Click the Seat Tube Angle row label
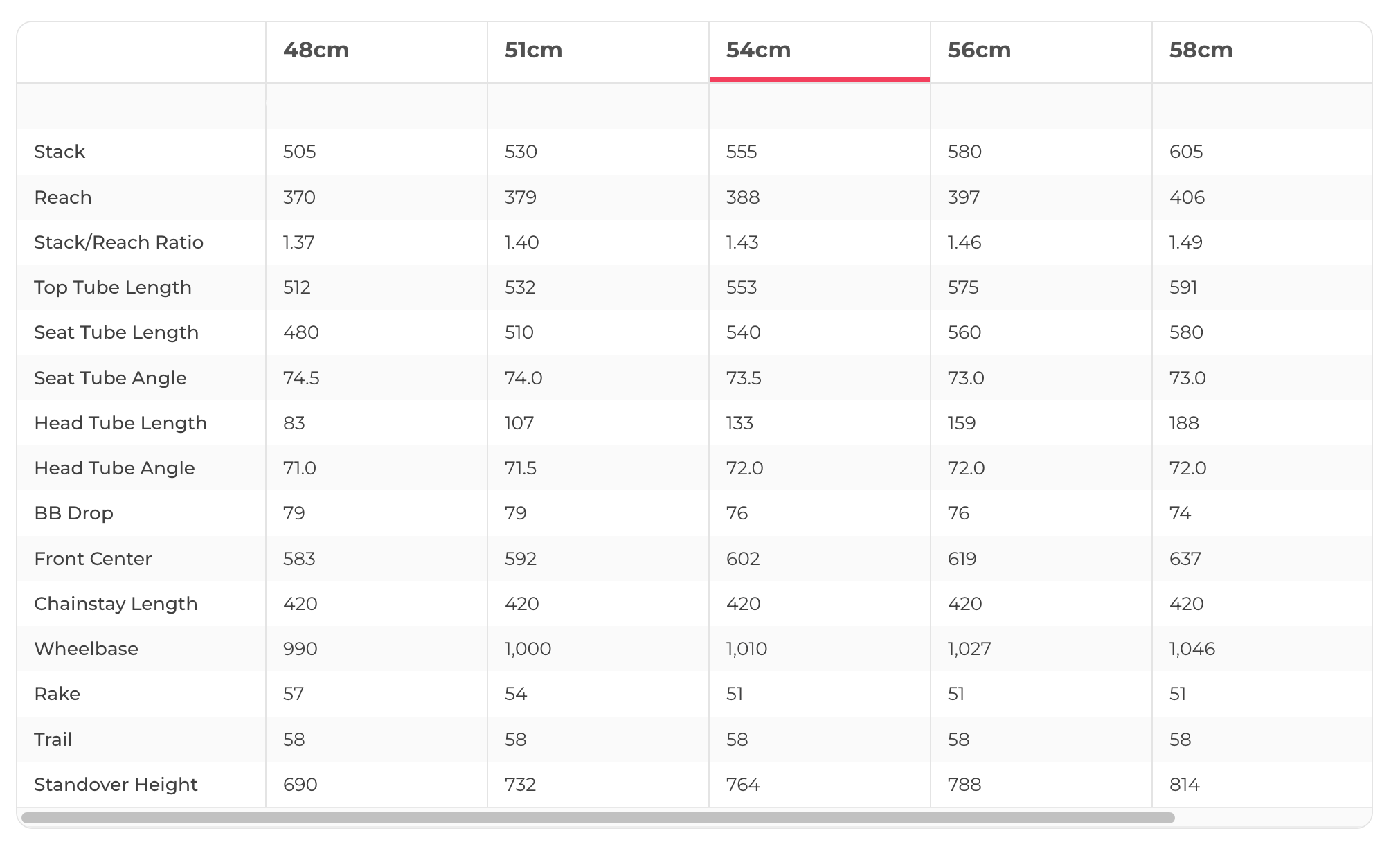 pyautogui.click(x=110, y=378)
